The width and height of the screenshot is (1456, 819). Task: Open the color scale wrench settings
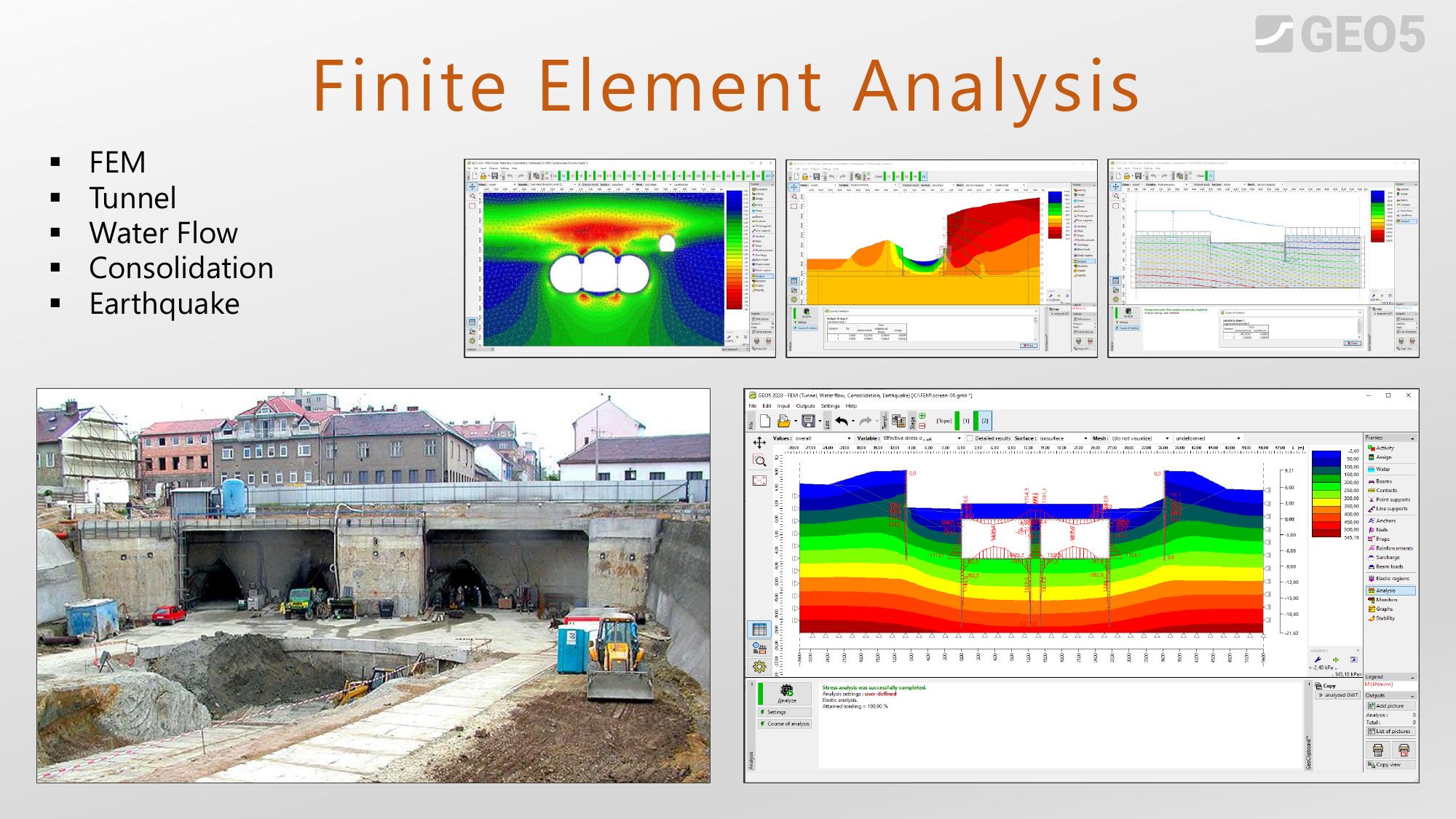1318,660
